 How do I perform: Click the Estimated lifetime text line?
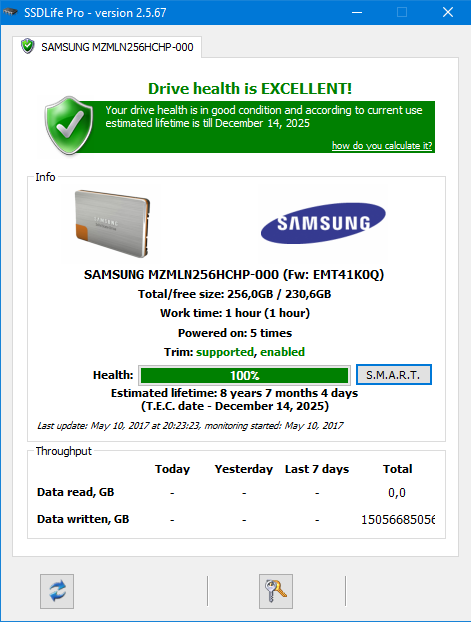click(235, 393)
